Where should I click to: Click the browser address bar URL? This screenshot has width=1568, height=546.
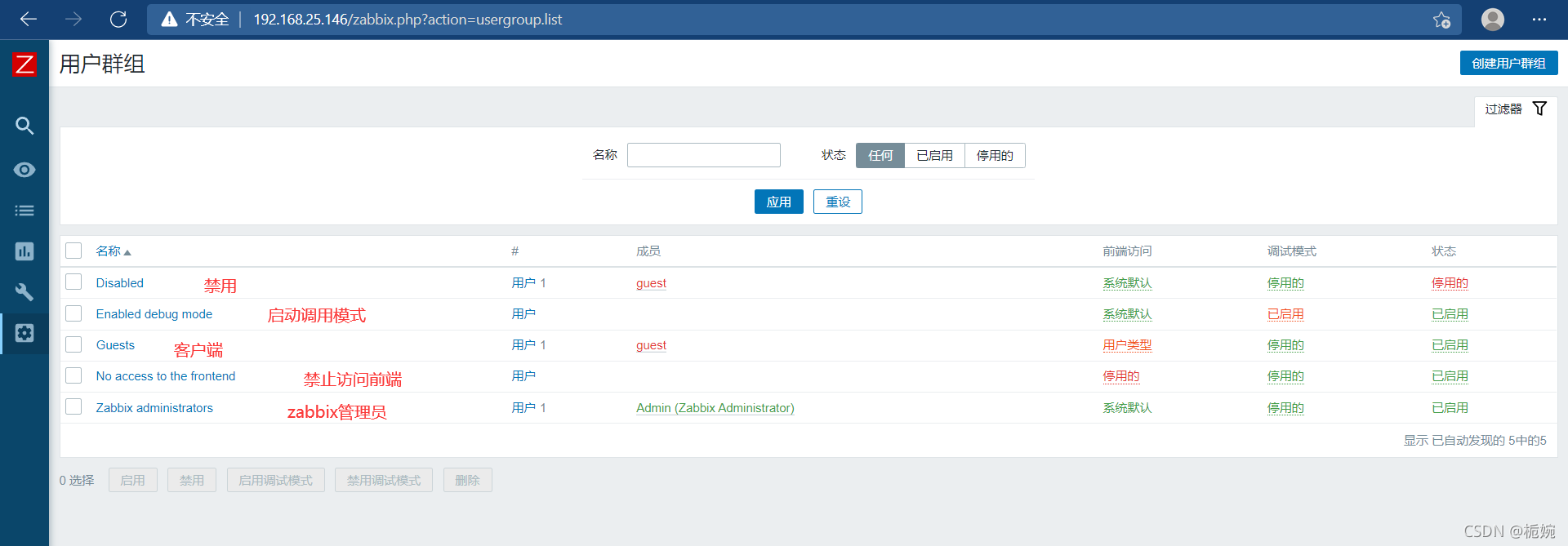pyautogui.click(x=408, y=20)
